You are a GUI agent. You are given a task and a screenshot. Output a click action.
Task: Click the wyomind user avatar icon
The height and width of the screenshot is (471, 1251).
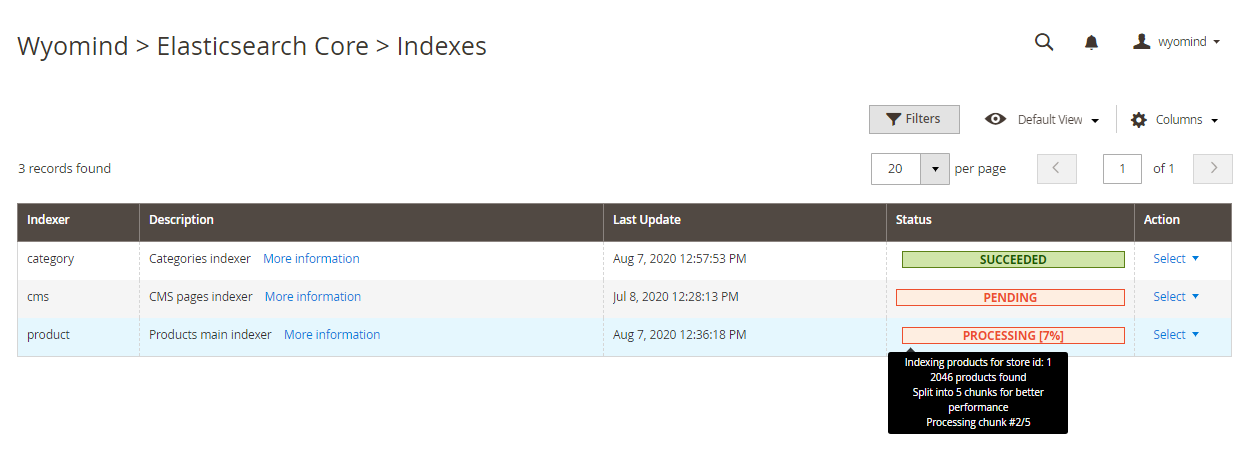coord(1142,41)
